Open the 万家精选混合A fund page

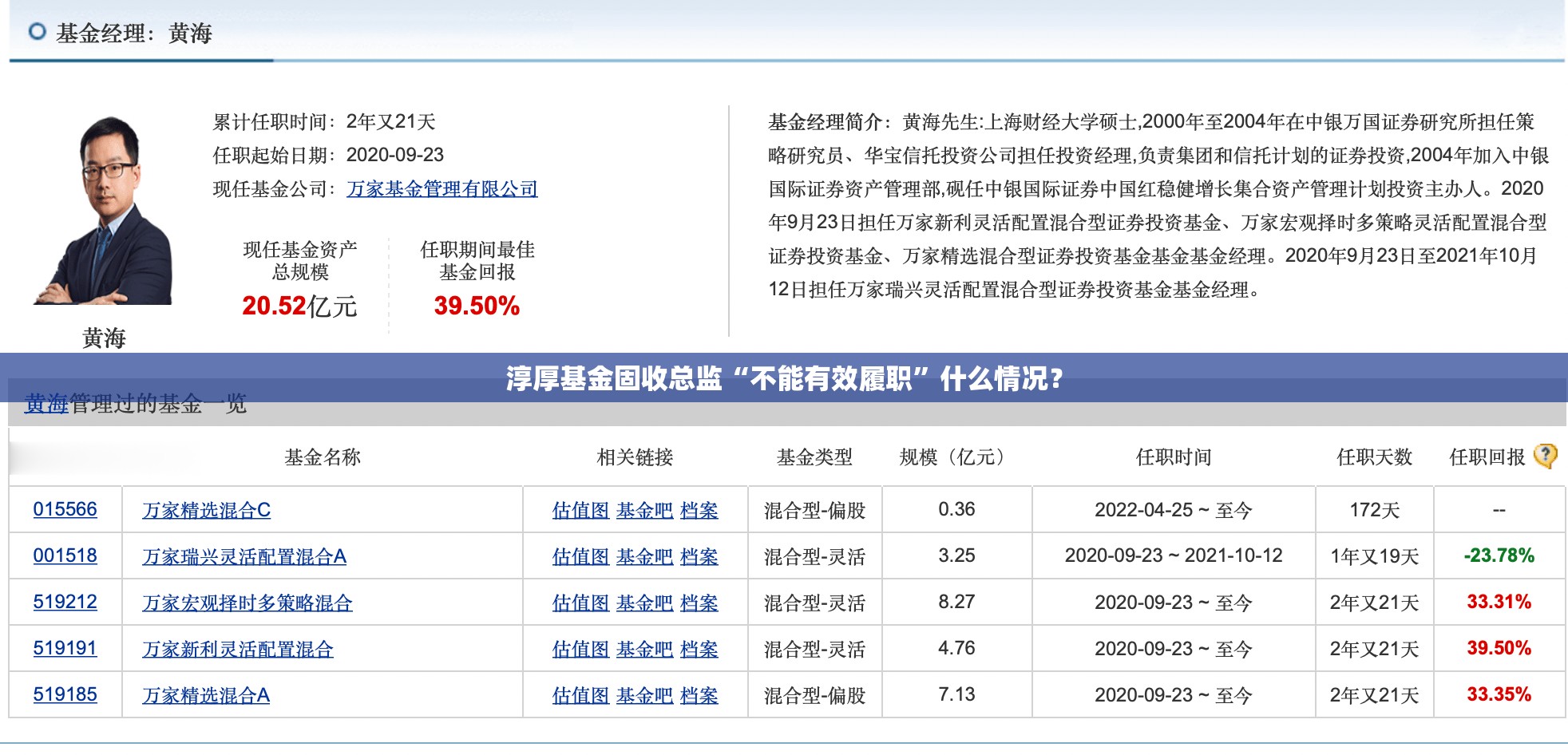click(x=206, y=695)
